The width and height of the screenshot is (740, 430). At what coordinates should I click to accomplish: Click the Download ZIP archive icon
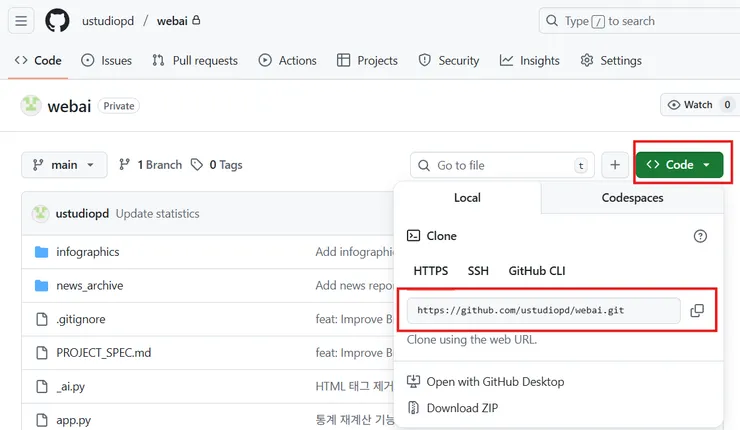(413, 408)
